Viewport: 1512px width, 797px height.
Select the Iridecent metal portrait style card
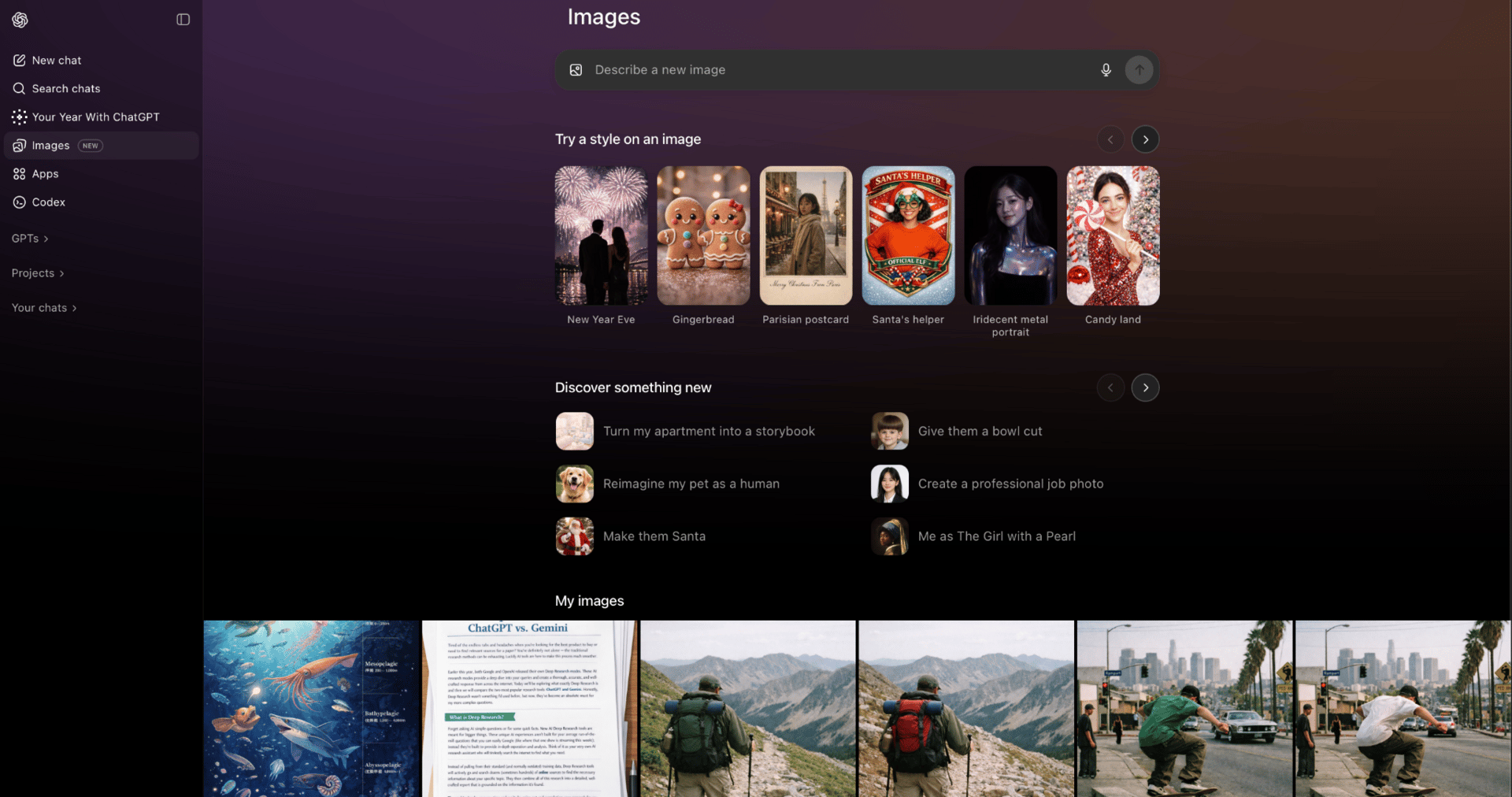tap(1011, 235)
